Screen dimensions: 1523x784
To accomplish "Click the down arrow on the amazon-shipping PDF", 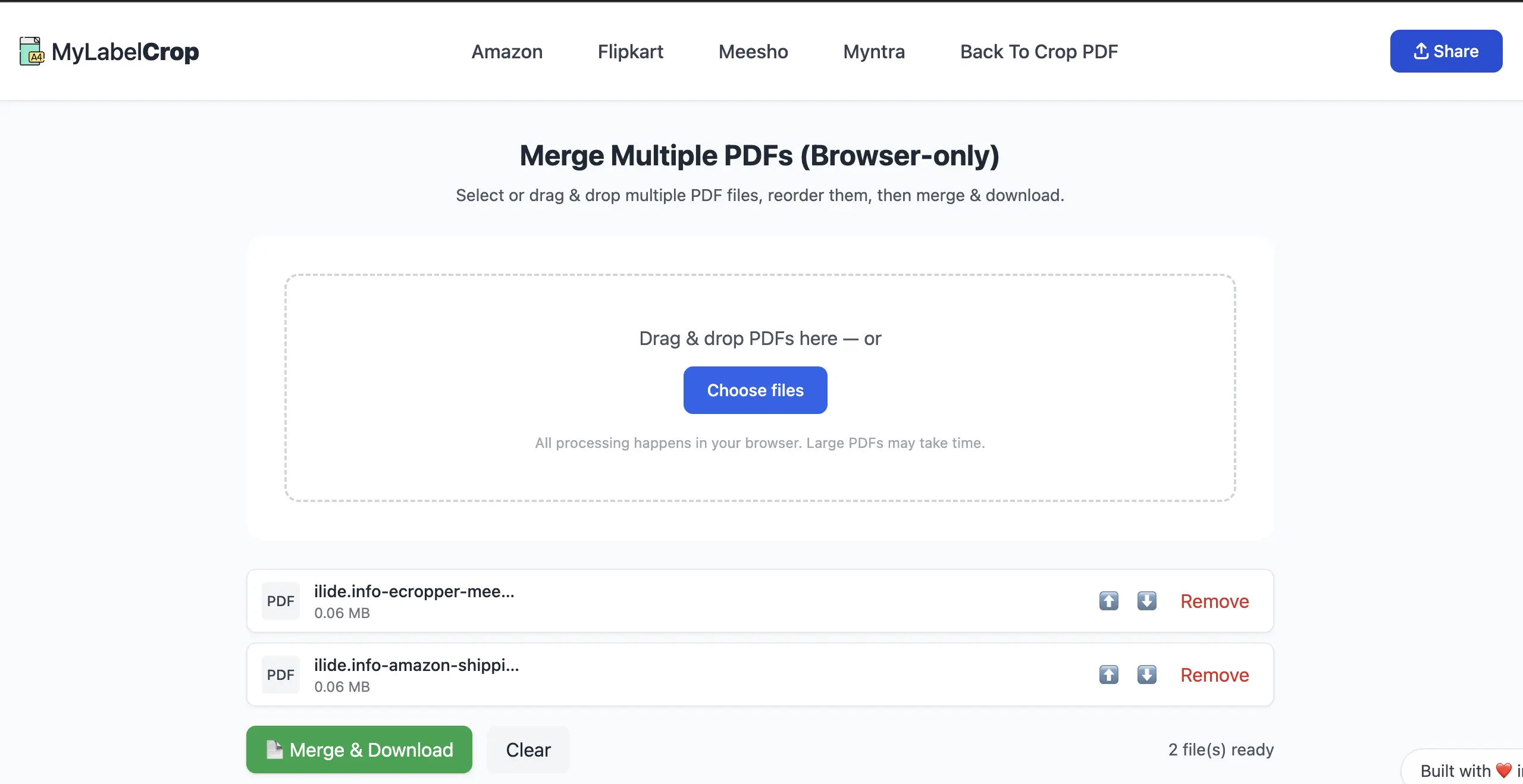I will 1146,675.
